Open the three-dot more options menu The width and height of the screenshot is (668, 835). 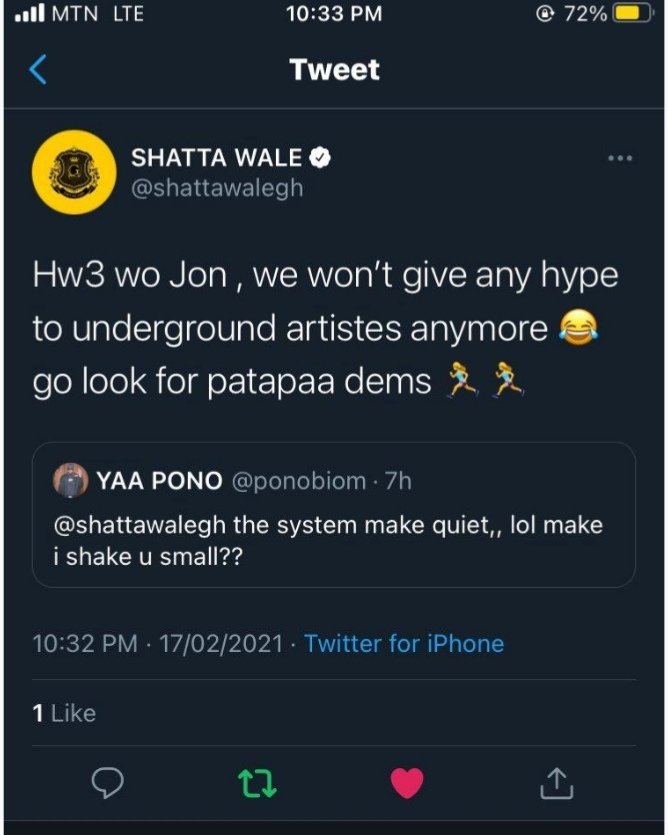coord(620,158)
